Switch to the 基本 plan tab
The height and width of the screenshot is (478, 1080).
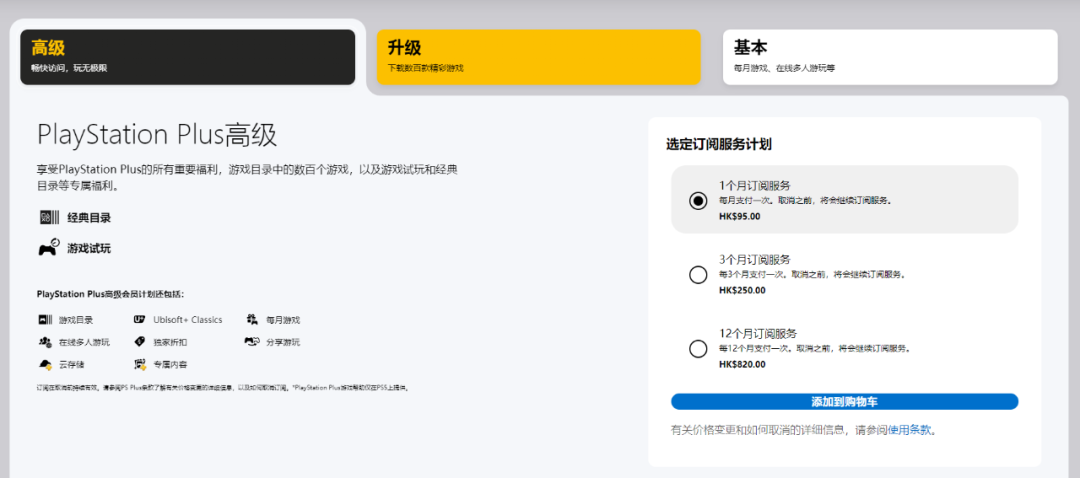click(x=890, y=57)
